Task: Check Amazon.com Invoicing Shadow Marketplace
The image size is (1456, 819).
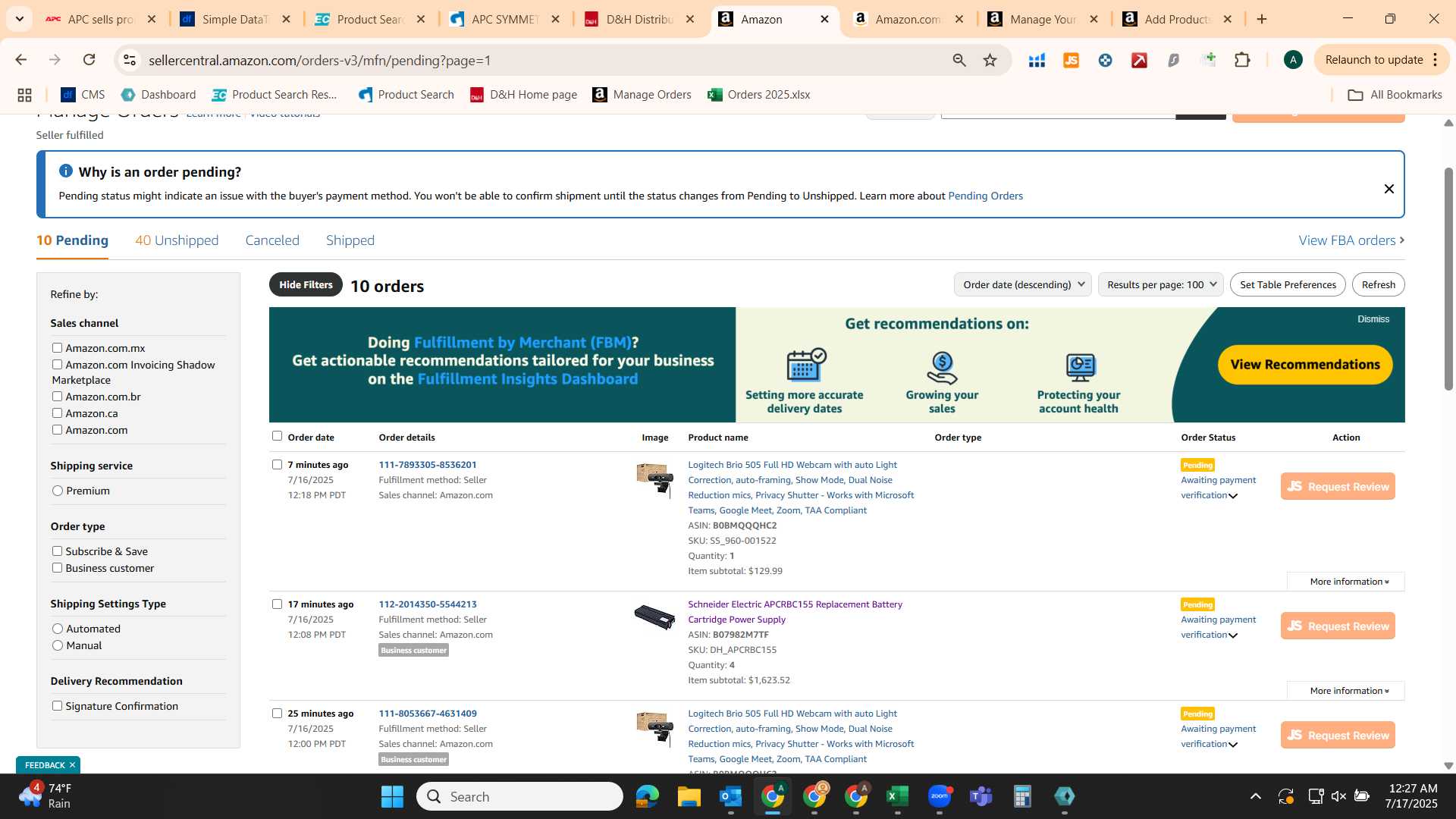Action: [x=57, y=364]
